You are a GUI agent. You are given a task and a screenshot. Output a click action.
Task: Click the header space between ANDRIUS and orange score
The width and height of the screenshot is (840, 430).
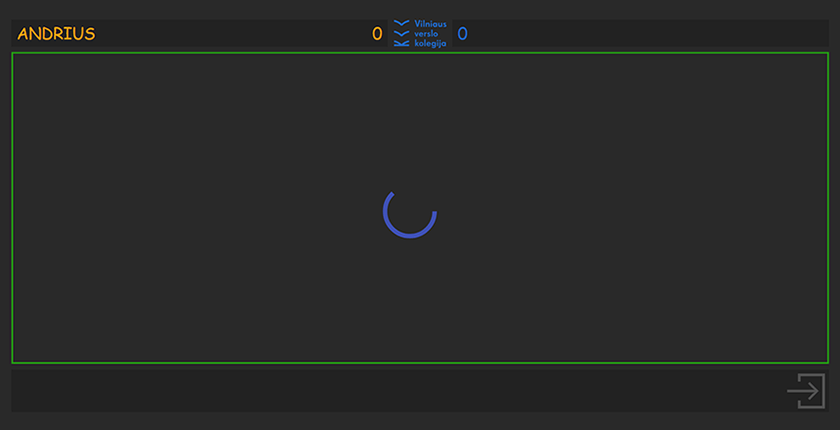[230, 34]
